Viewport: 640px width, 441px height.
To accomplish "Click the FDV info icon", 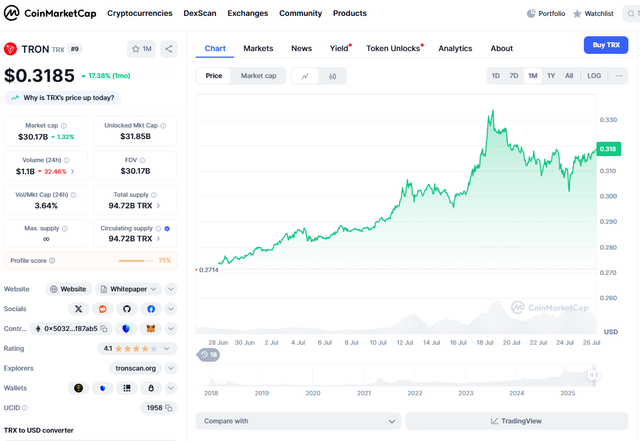I will tap(142, 160).
